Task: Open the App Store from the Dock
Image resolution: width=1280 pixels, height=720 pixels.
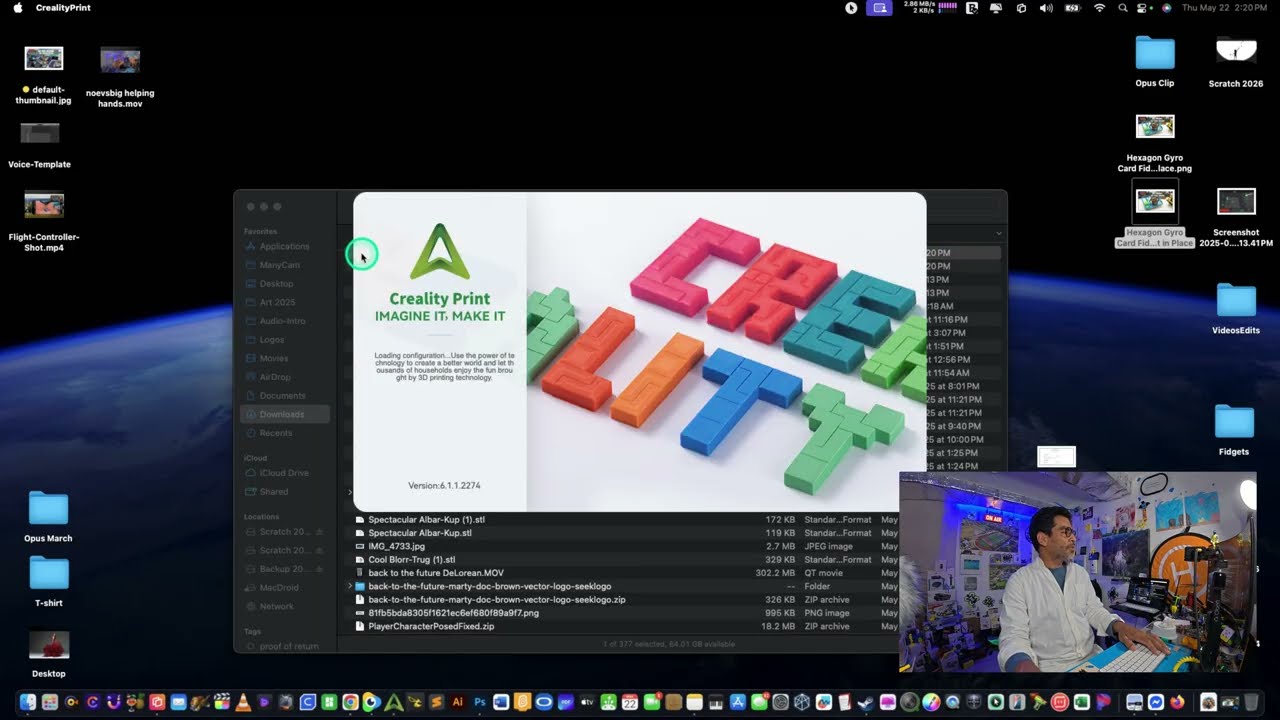Action: [x=738, y=702]
